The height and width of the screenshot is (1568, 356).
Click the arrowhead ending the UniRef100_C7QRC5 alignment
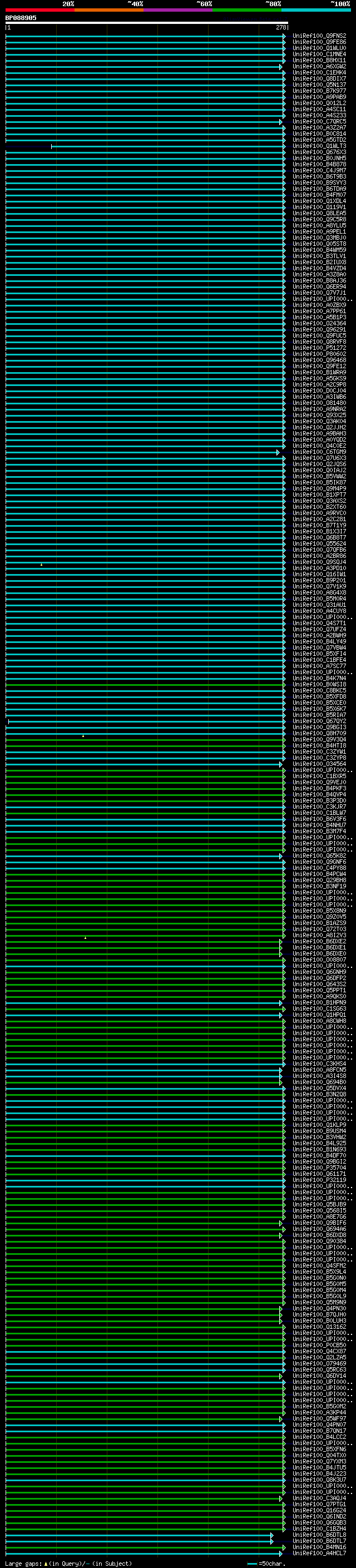(281, 122)
